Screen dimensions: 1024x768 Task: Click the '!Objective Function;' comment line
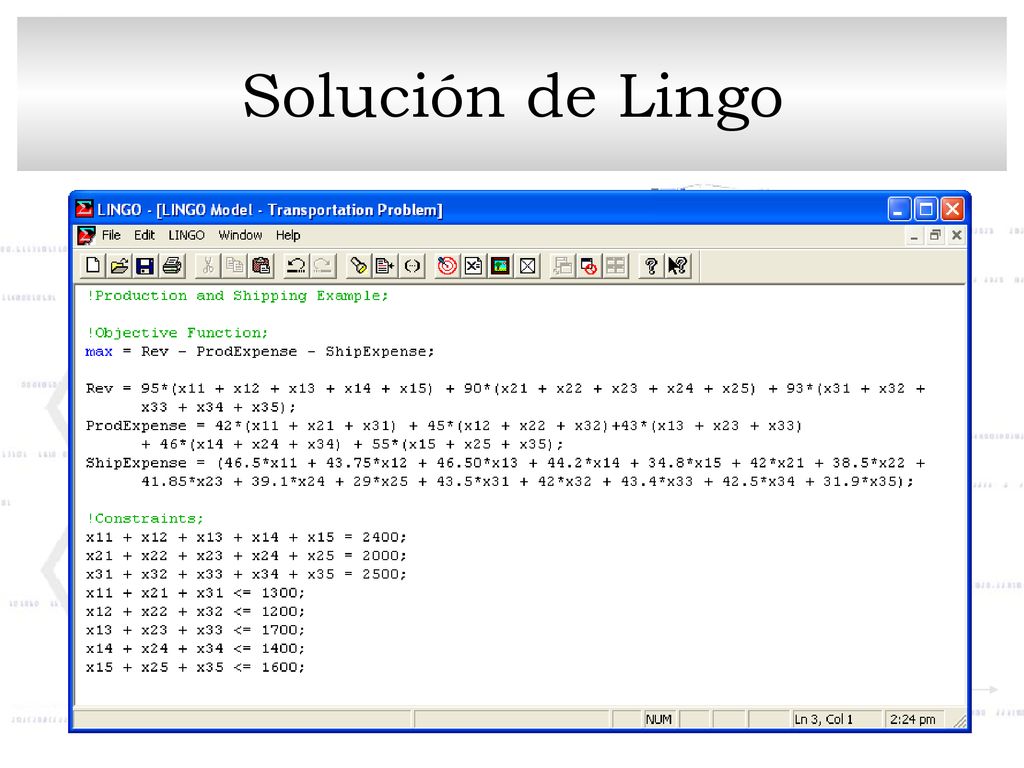177,333
